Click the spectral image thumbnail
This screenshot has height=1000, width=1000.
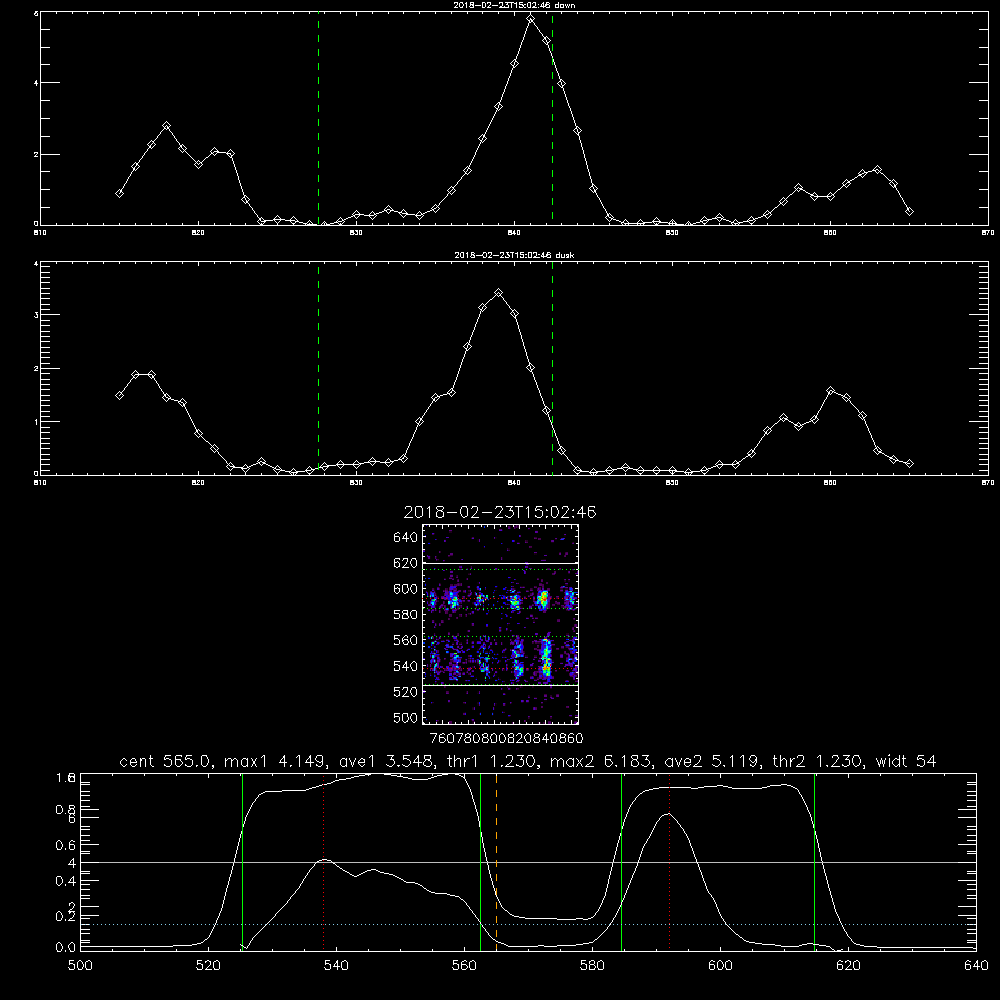click(x=501, y=624)
